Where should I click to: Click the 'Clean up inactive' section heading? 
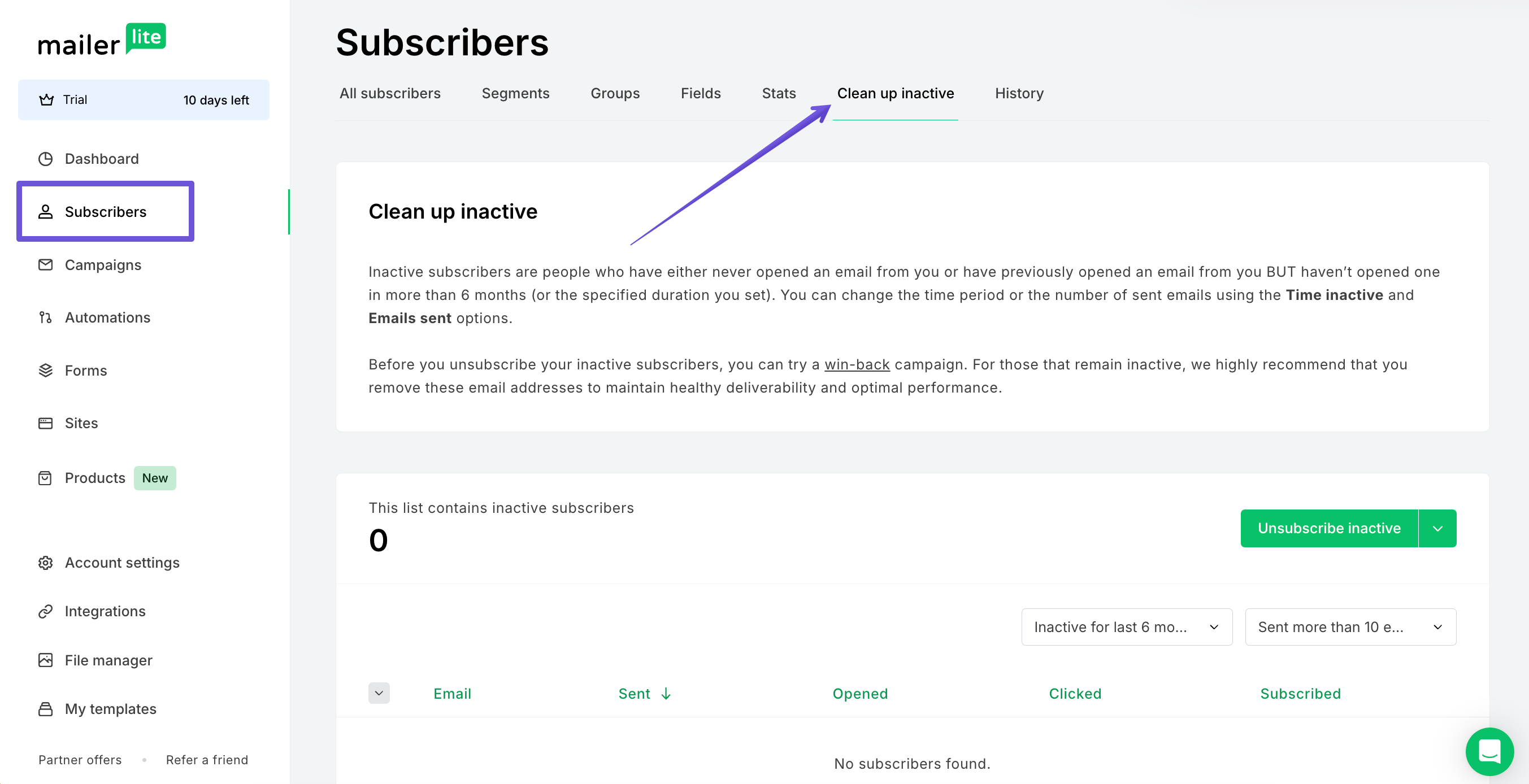coord(453,212)
